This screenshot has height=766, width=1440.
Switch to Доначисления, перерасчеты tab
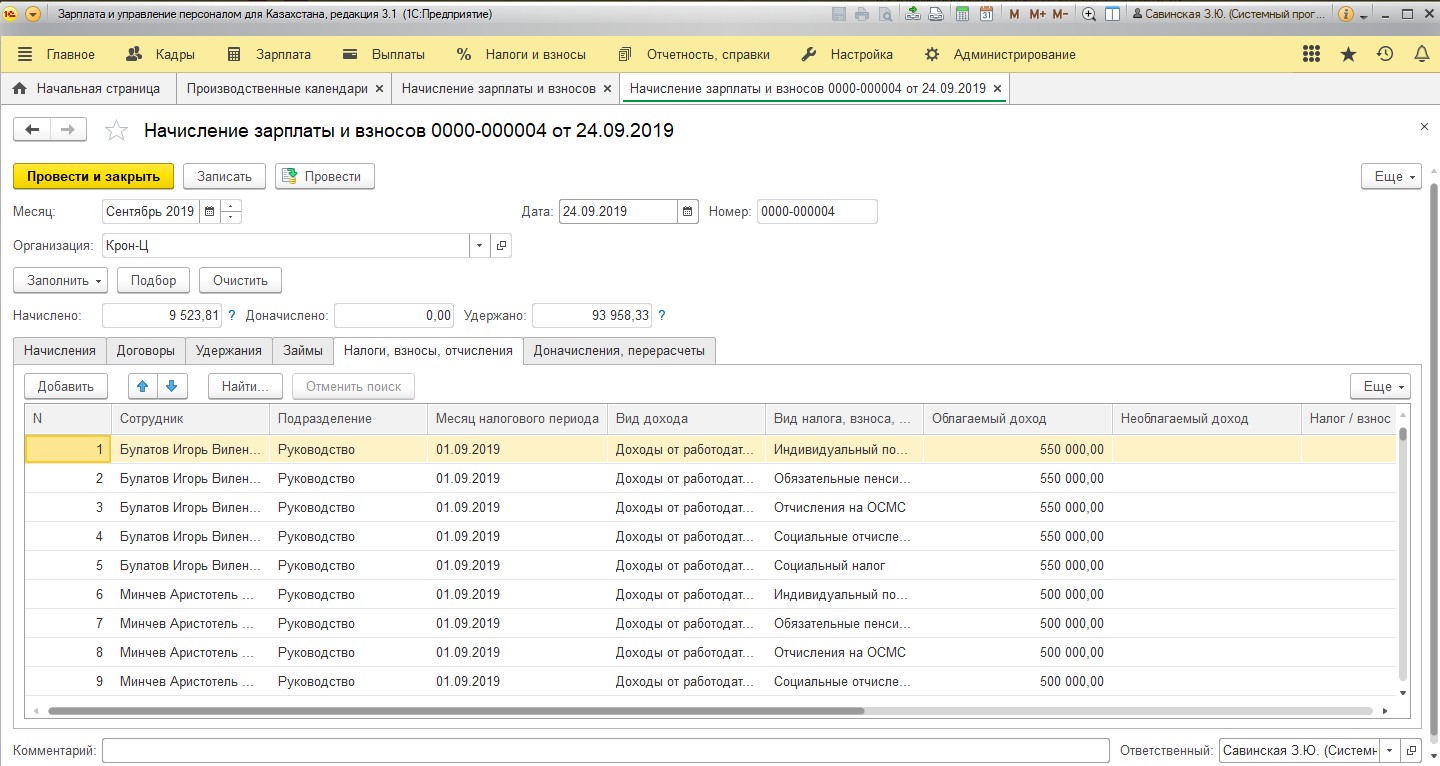[620, 351]
